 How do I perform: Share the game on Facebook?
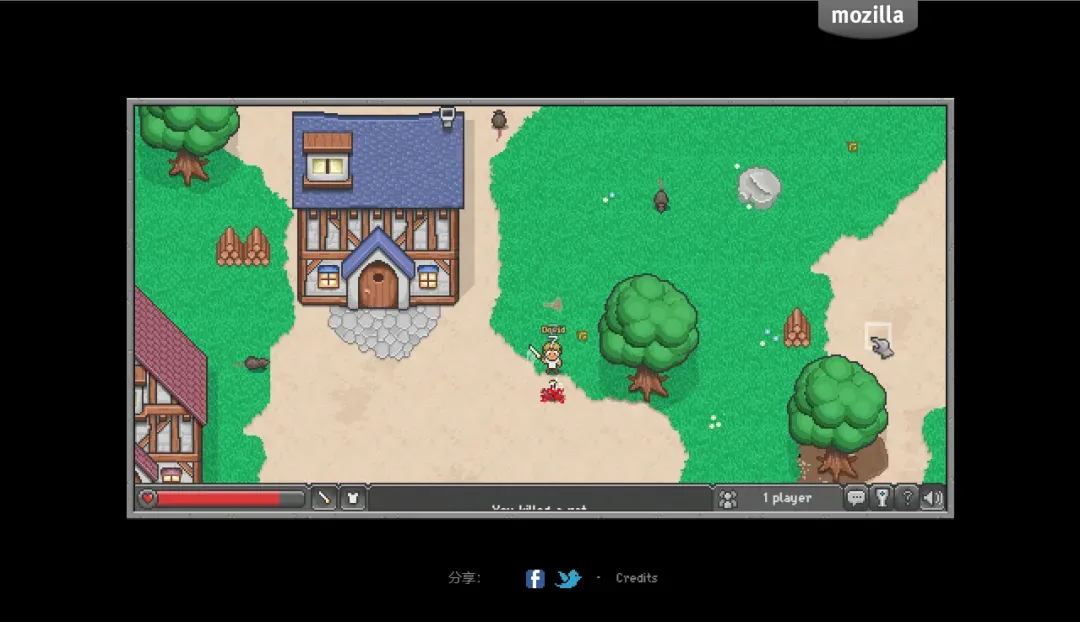[535, 578]
